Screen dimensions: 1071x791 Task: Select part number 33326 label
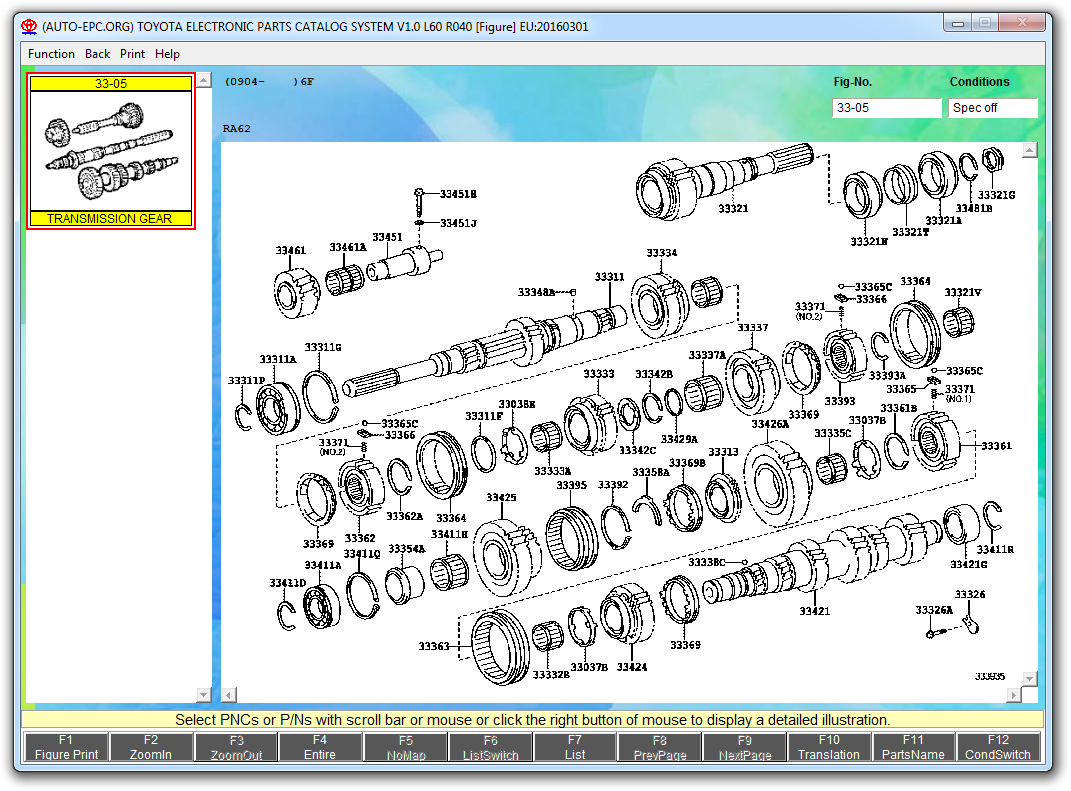pos(970,594)
